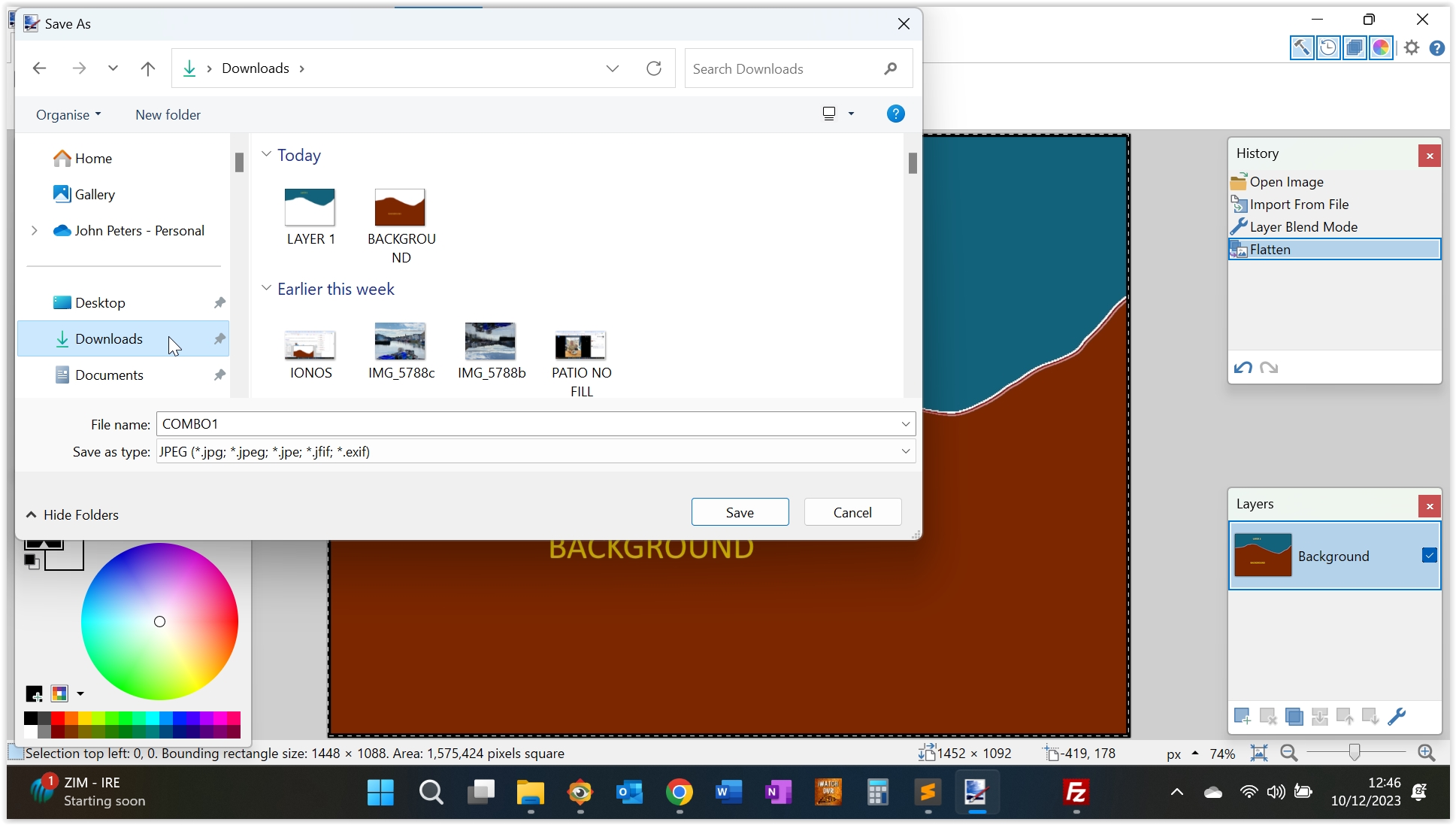The height and width of the screenshot is (825, 1456).
Task: Open layer properties with the wrench icon
Action: pos(1397,717)
